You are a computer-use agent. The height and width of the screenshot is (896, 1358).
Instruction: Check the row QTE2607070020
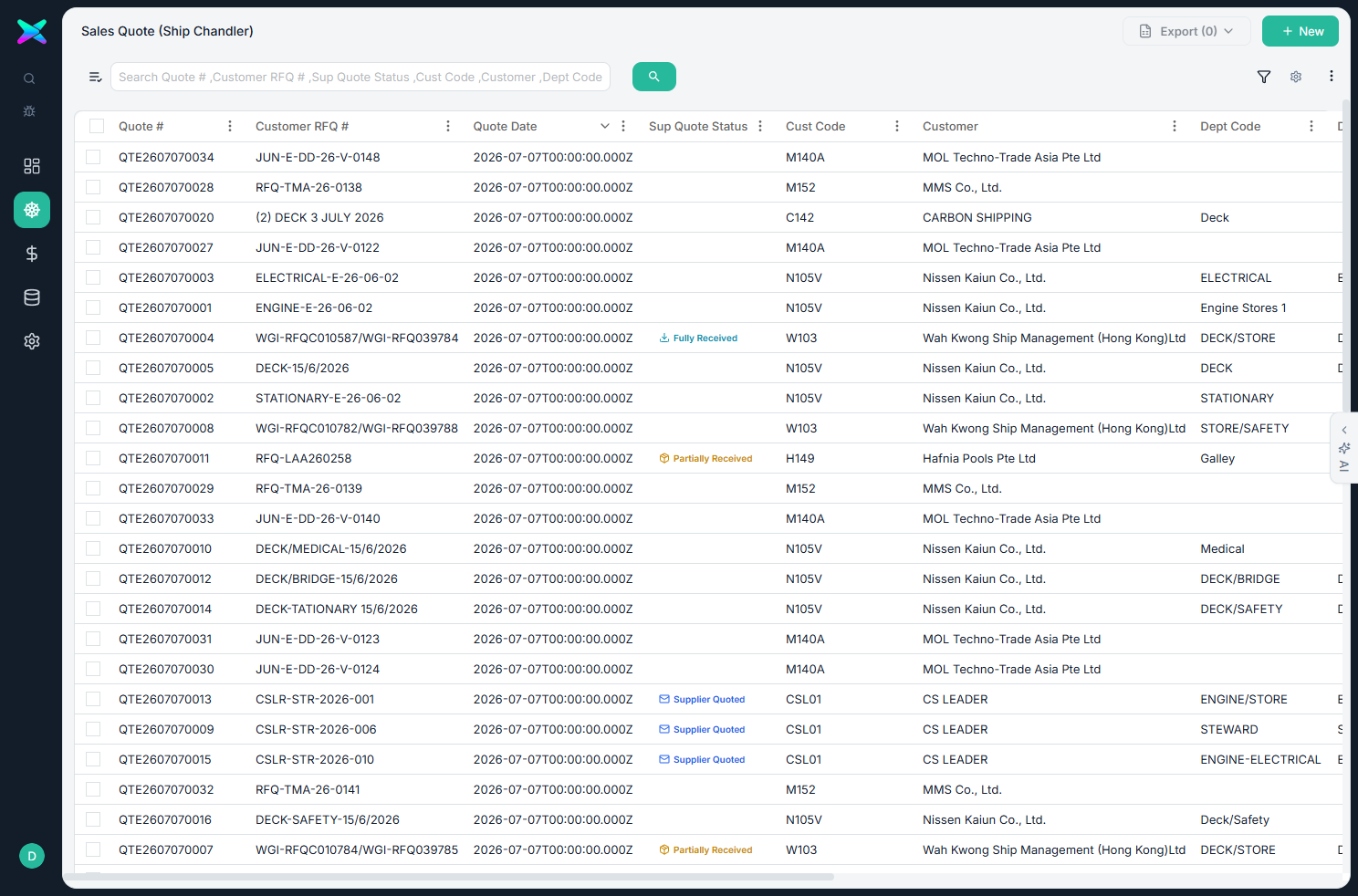point(93,217)
